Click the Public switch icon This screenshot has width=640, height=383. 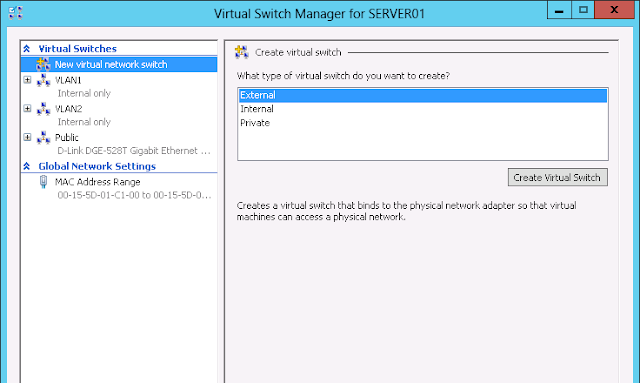[43, 137]
